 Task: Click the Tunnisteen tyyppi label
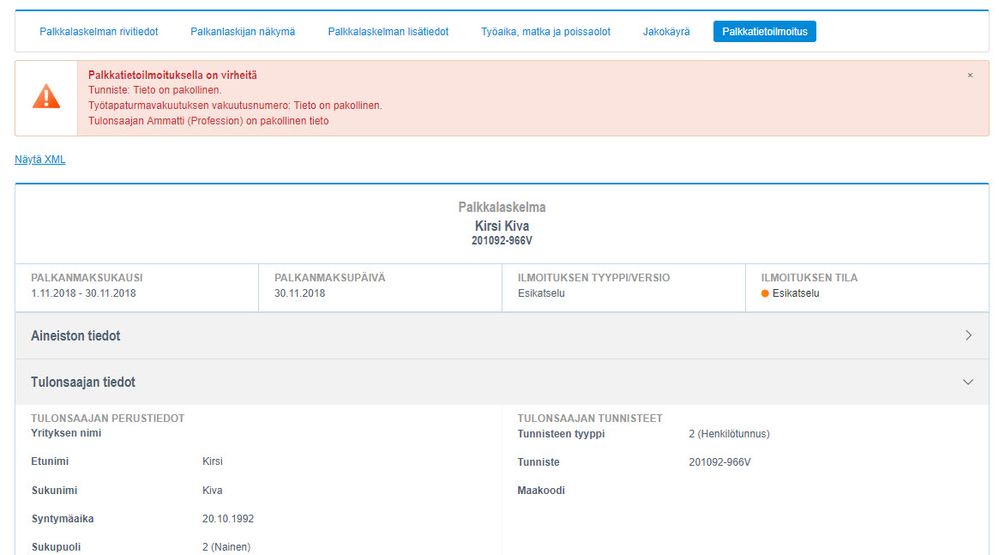(561, 434)
